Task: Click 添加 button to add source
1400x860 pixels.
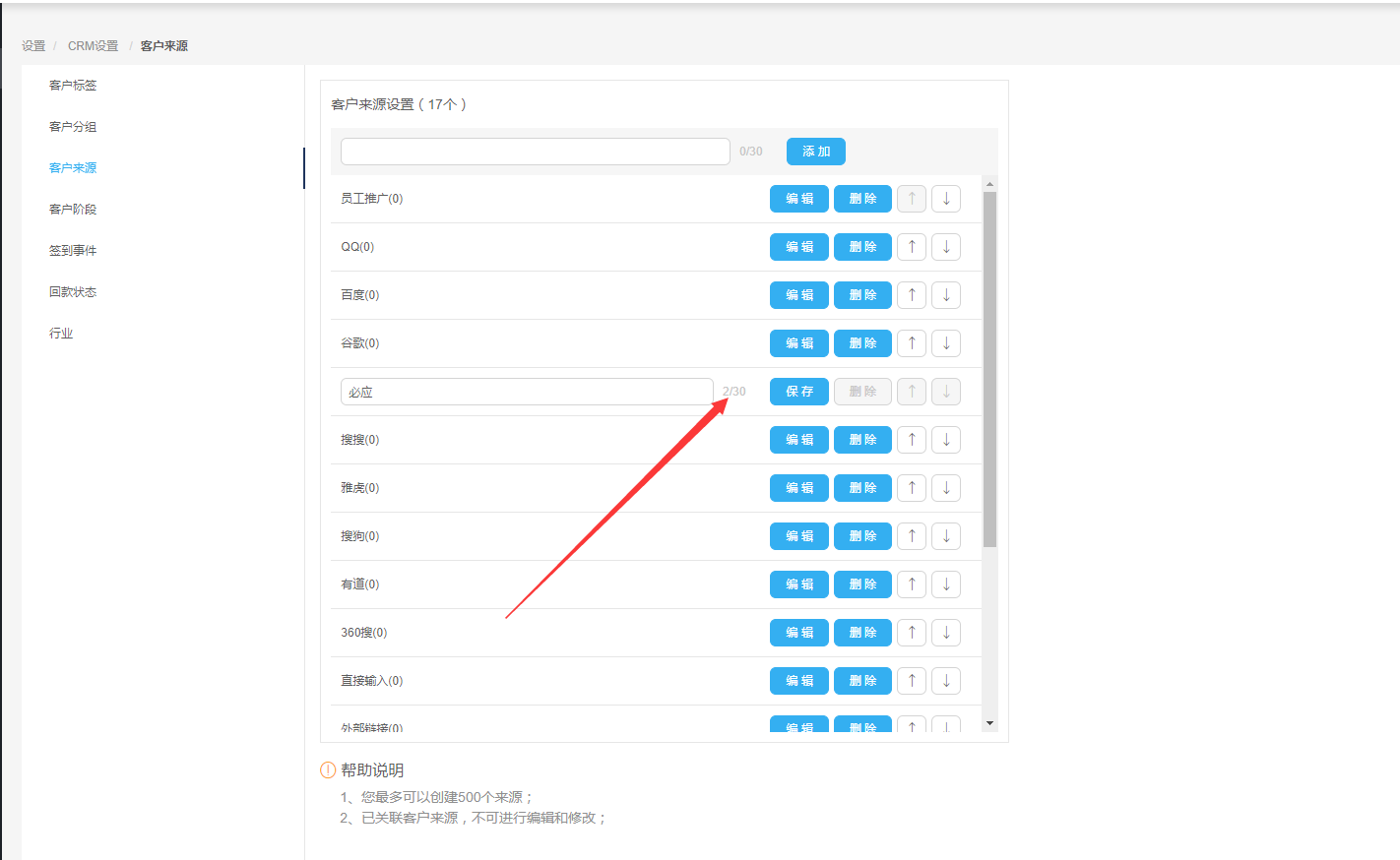Action: coord(815,152)
